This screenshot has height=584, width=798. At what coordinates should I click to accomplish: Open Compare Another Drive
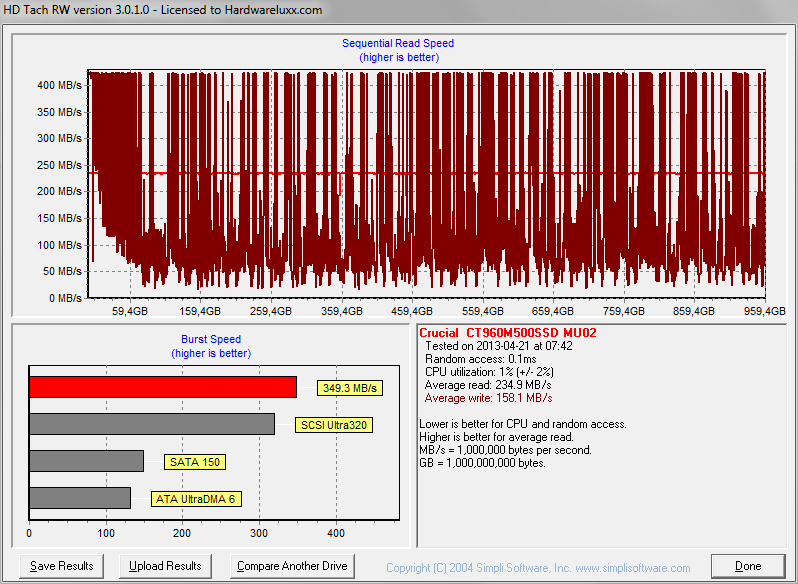point(292,566)
